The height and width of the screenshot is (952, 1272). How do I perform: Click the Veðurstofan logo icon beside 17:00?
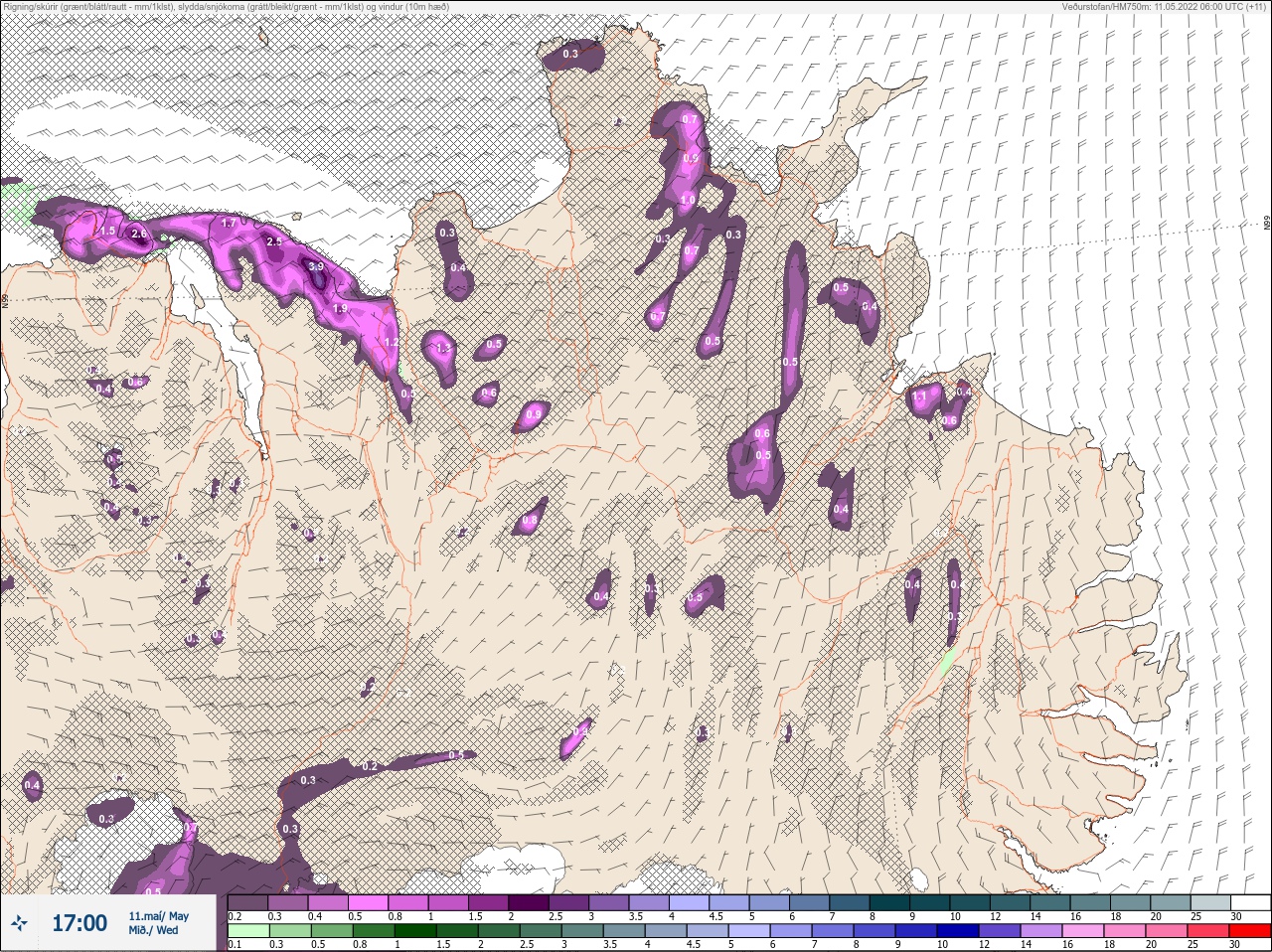(19, 924)
